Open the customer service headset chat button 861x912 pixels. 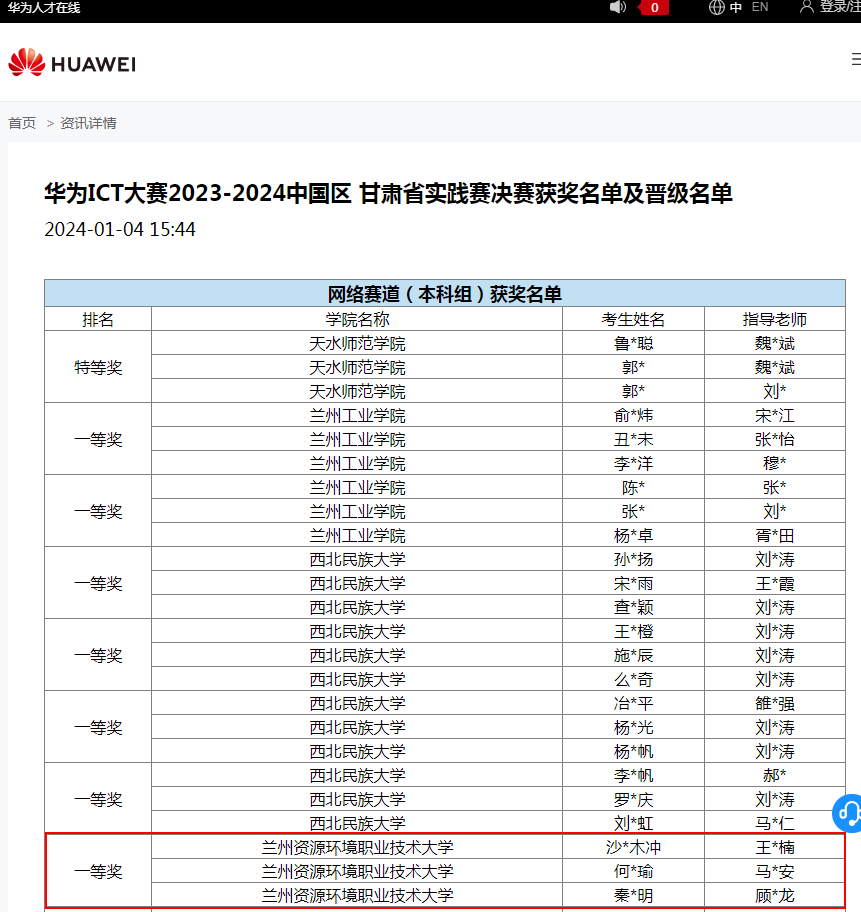pyautogui.click(x=848, y=813)
